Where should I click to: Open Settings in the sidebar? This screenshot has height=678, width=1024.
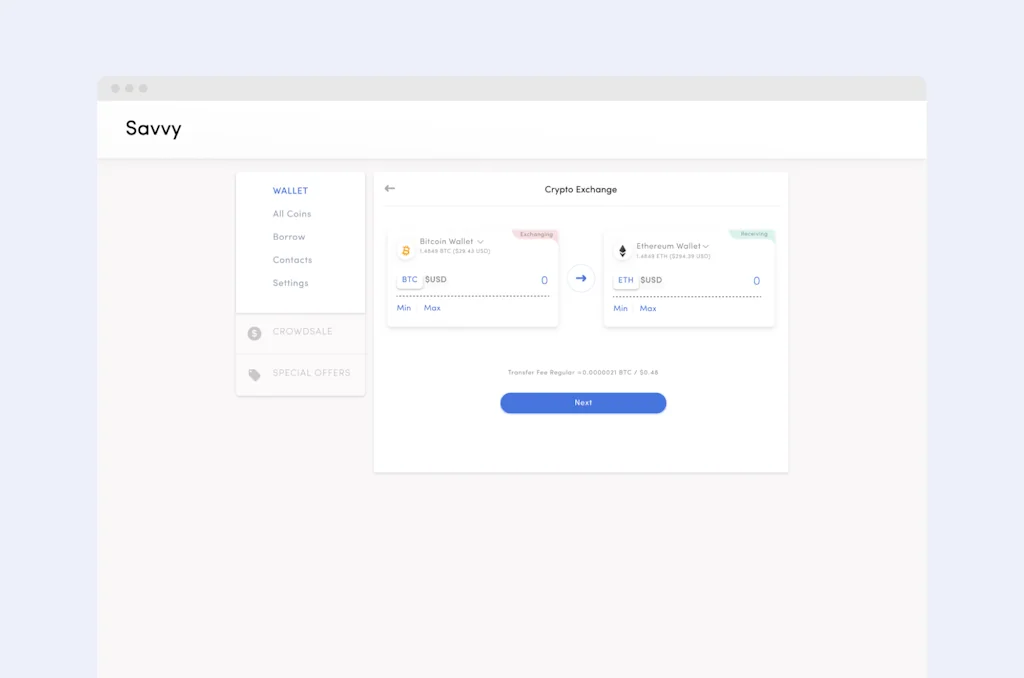coord(291,283)
